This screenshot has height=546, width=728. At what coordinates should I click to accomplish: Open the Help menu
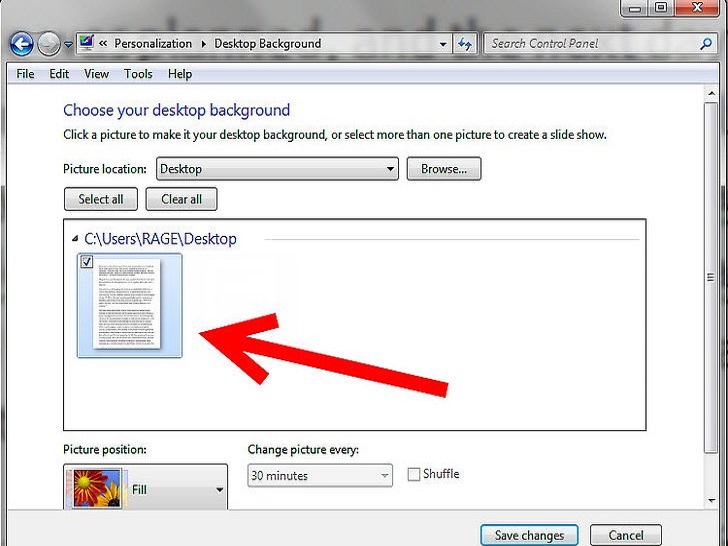click(180, 74)
